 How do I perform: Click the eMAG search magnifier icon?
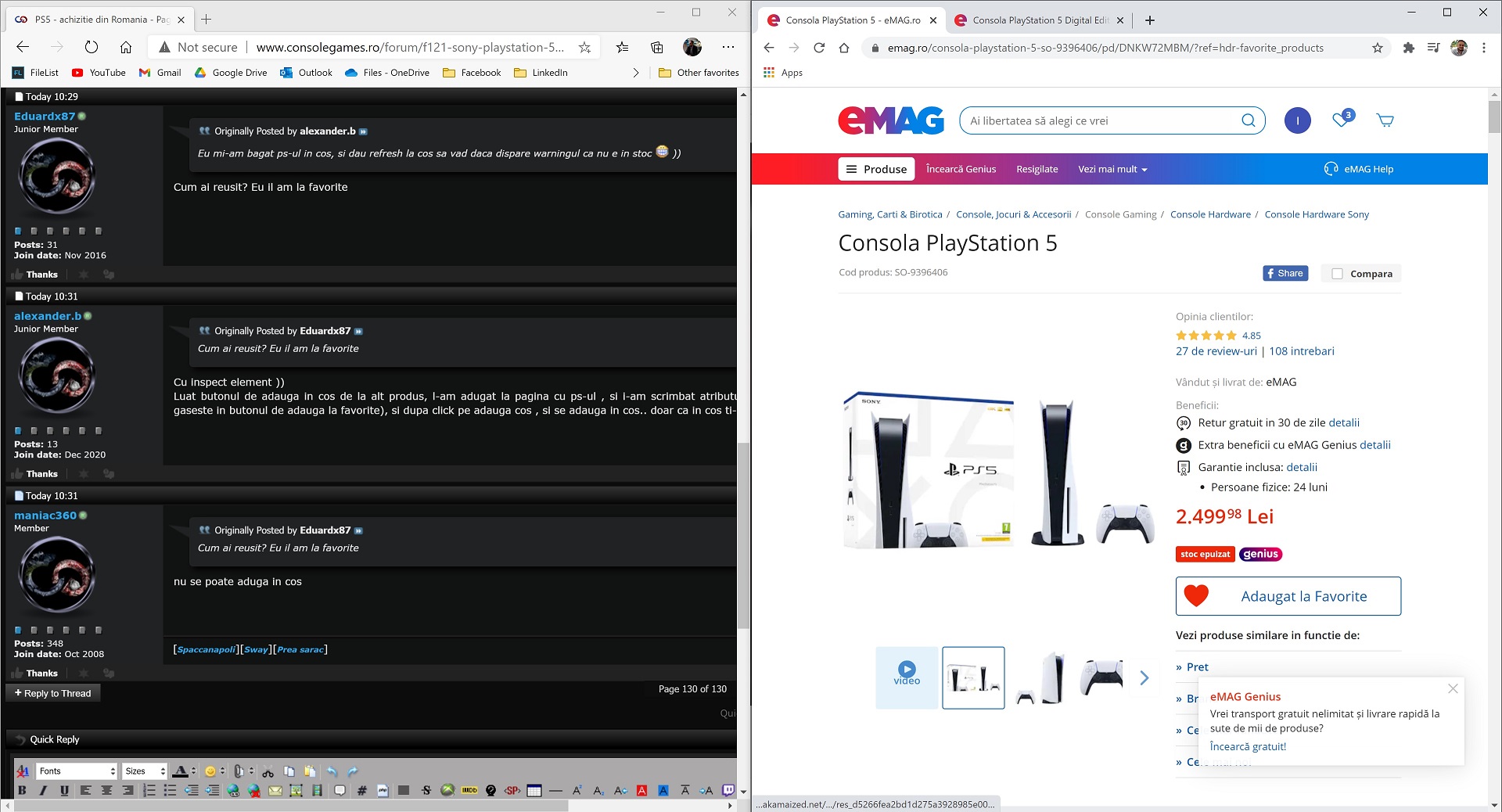(x=1248, y=120)
